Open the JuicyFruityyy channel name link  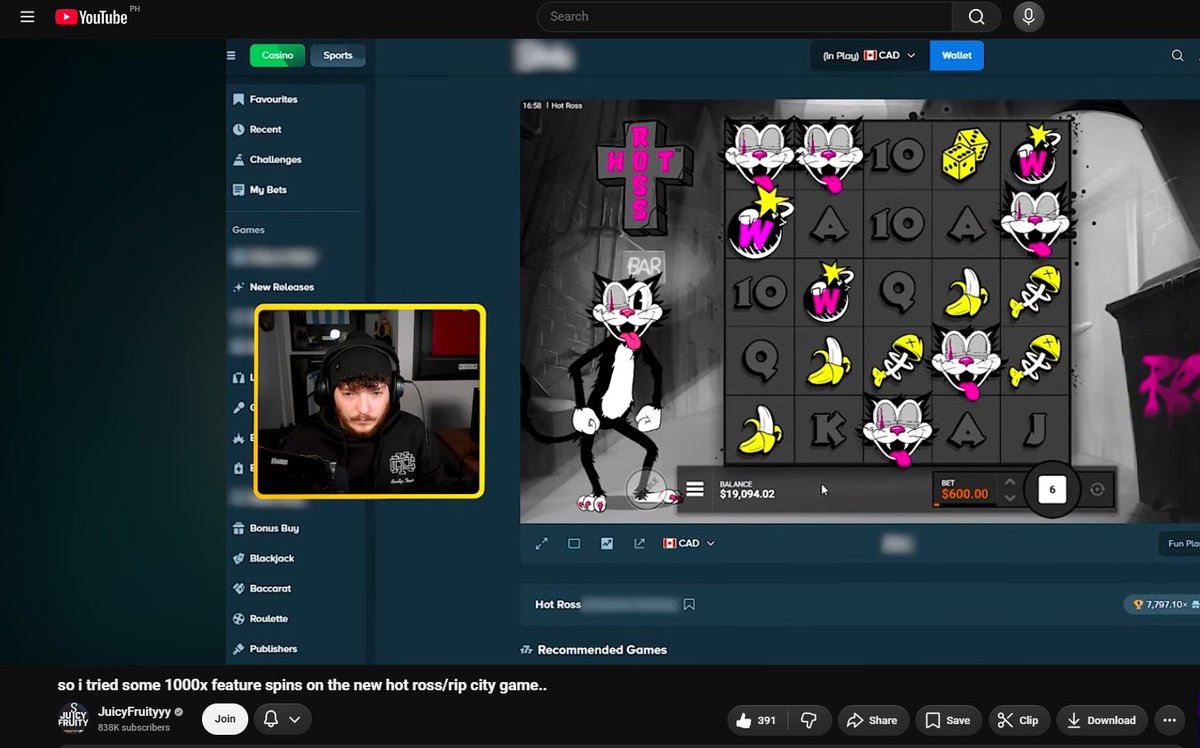(134, 712)
